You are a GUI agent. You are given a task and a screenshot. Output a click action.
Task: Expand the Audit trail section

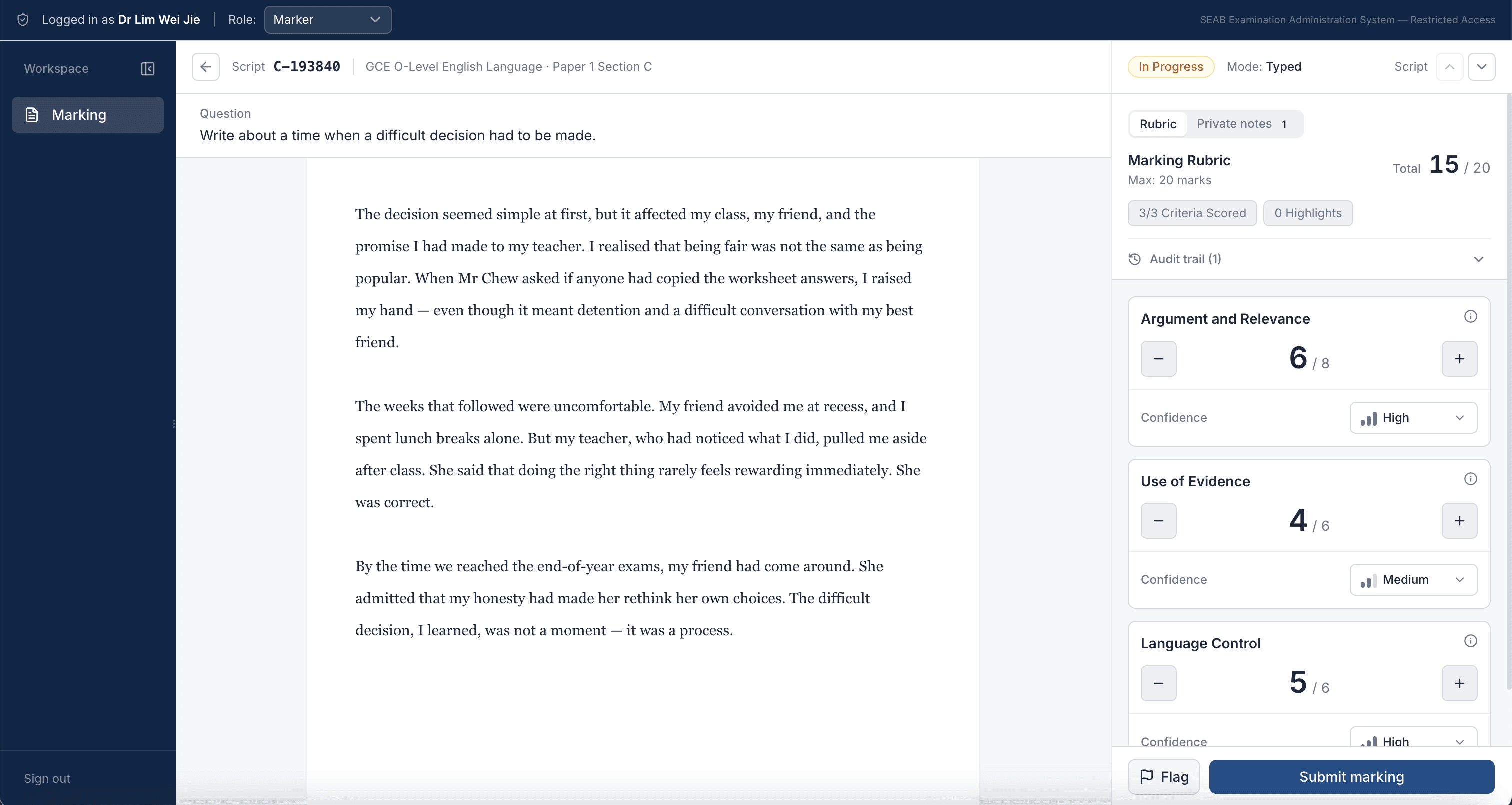click(1309, 259)
